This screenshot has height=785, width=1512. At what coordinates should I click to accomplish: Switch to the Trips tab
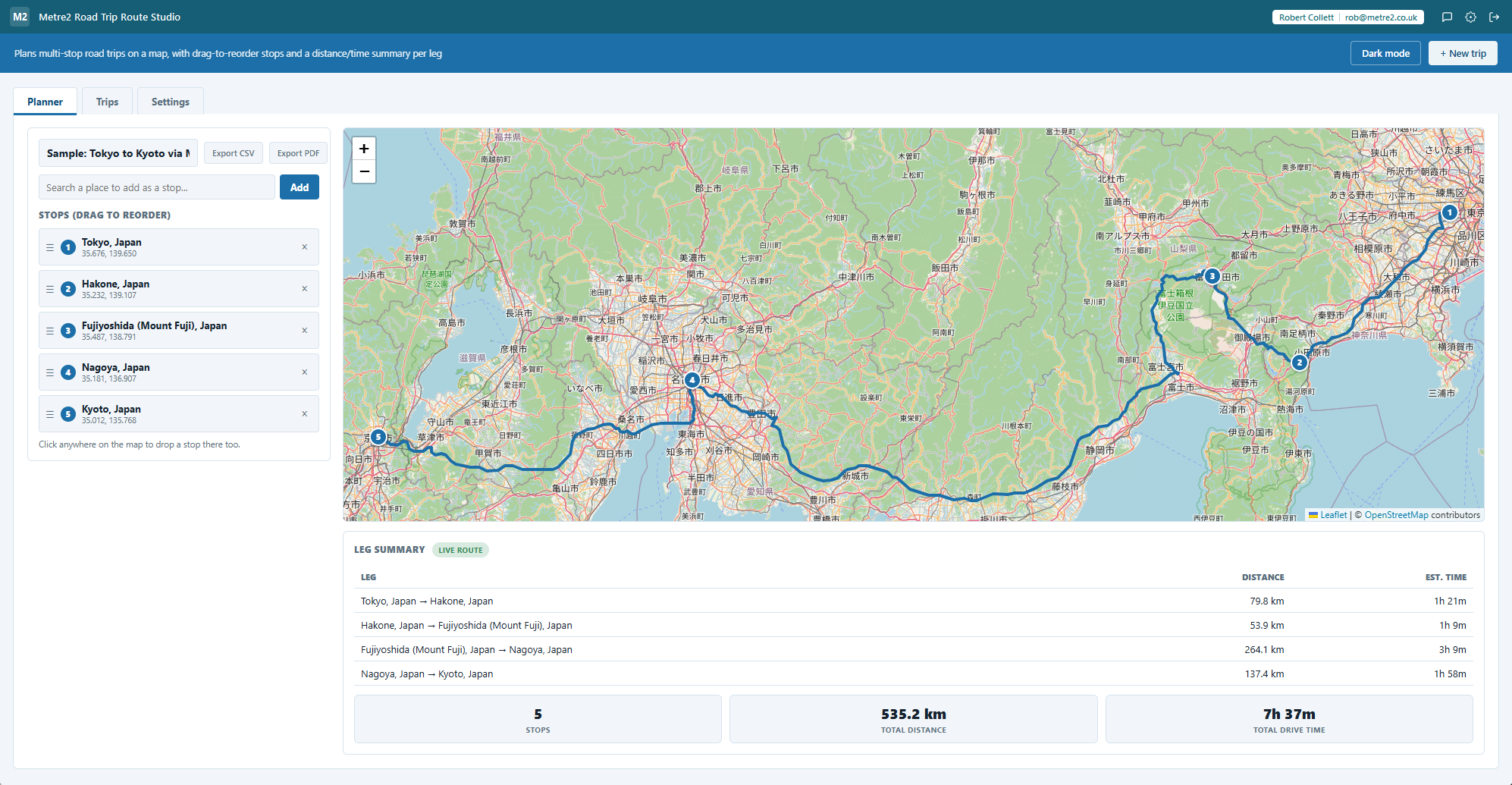(x=107, y=102)
